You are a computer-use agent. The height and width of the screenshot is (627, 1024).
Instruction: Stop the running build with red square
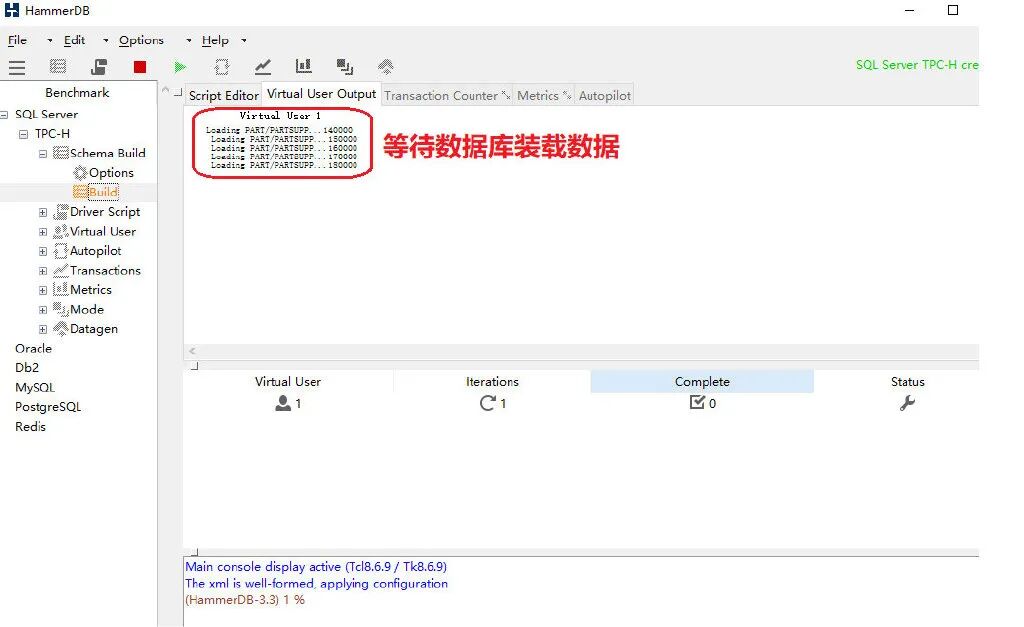coord(140,67)
